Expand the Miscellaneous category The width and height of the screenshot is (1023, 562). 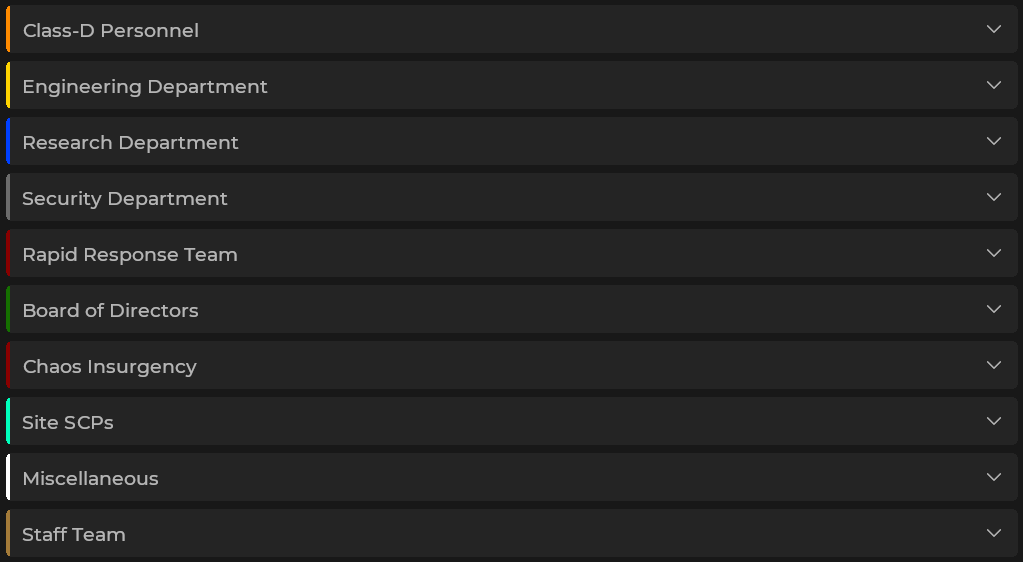[91, 478]
